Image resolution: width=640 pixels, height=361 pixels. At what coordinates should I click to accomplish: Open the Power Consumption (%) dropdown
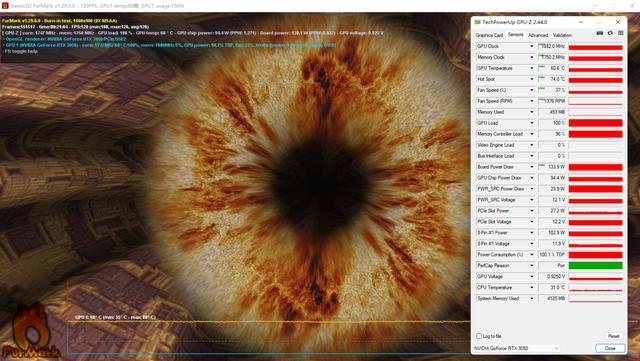click(531, 255)
